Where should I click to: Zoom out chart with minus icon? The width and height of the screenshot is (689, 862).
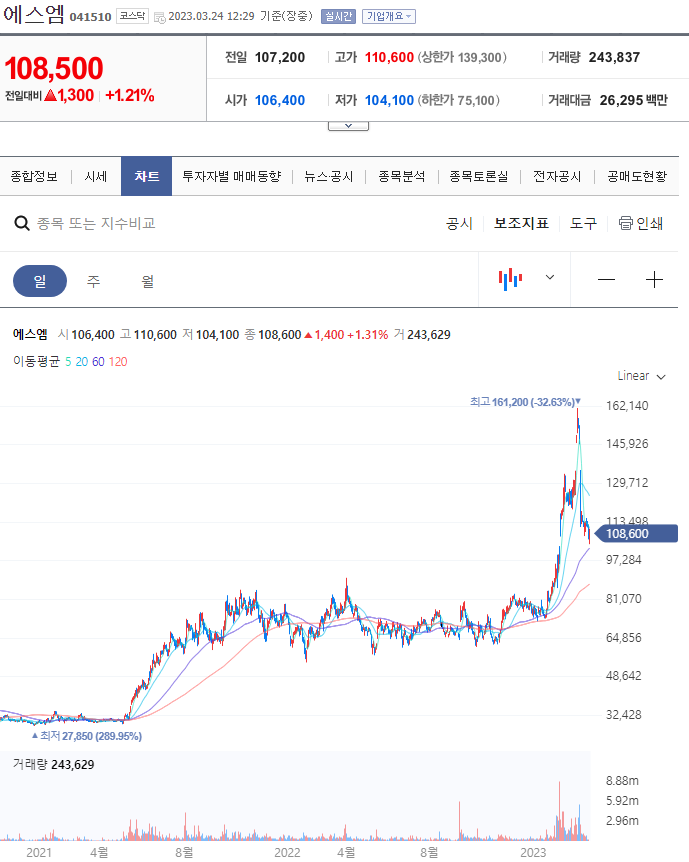pyautogui.click(x=606, y=280)
